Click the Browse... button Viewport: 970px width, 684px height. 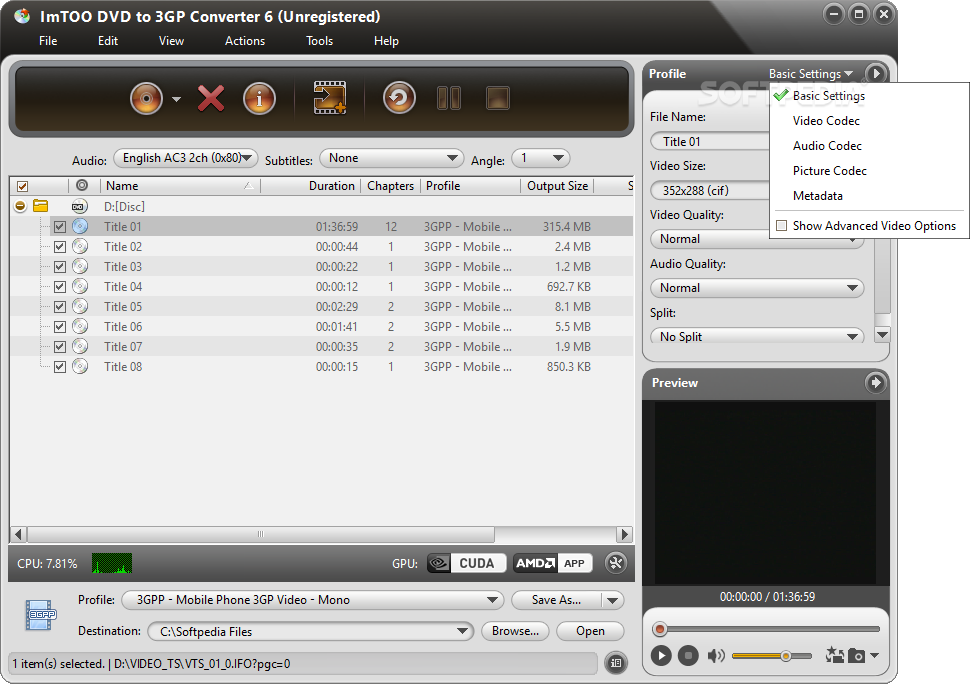click(515, 631)
